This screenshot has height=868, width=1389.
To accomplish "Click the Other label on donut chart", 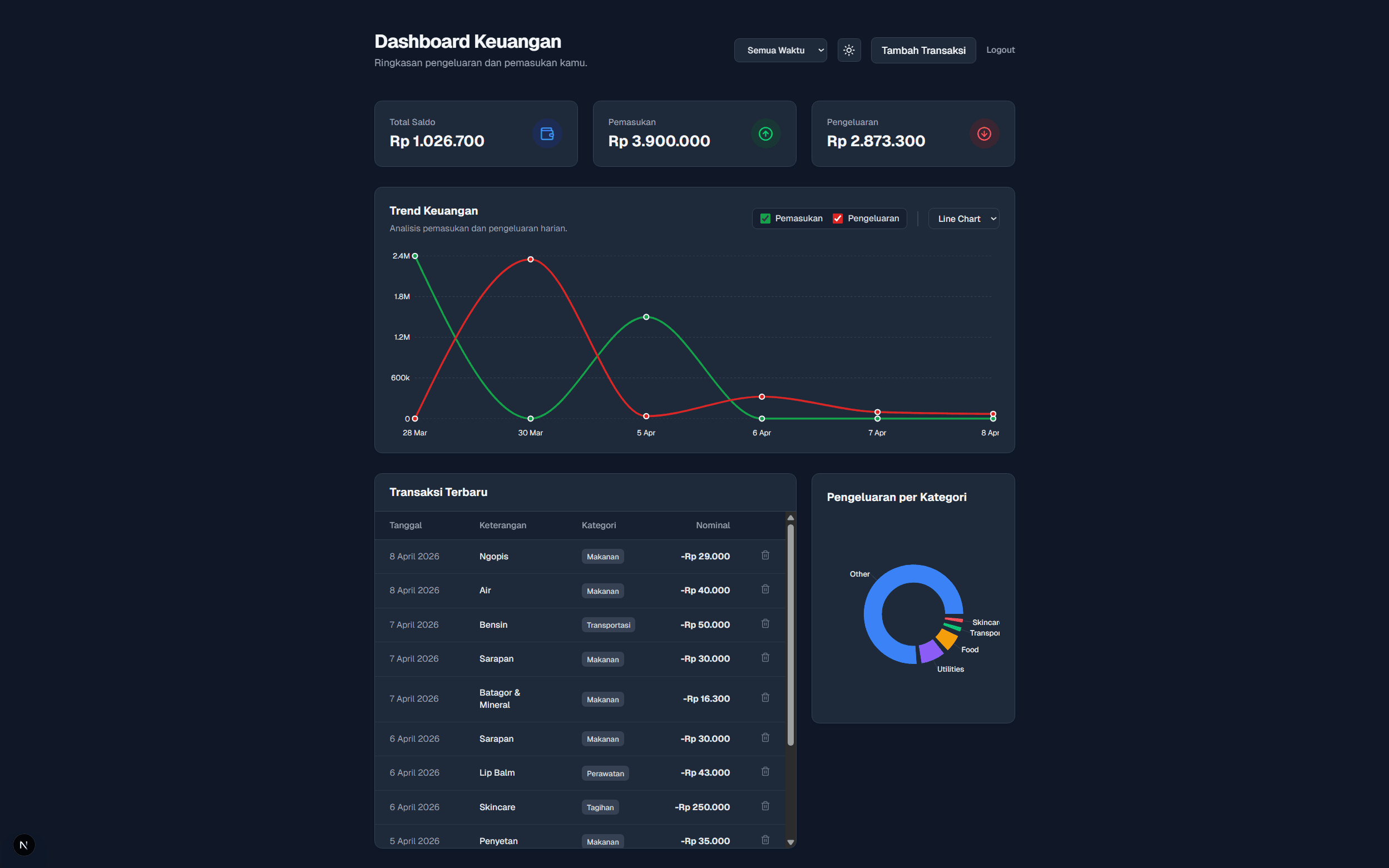I will (859, 574).
